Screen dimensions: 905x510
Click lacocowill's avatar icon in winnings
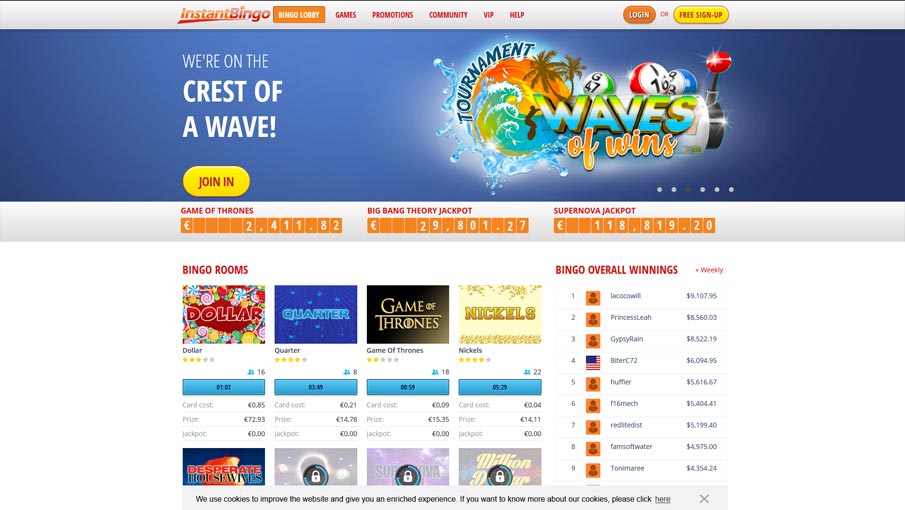click(593, 298)
